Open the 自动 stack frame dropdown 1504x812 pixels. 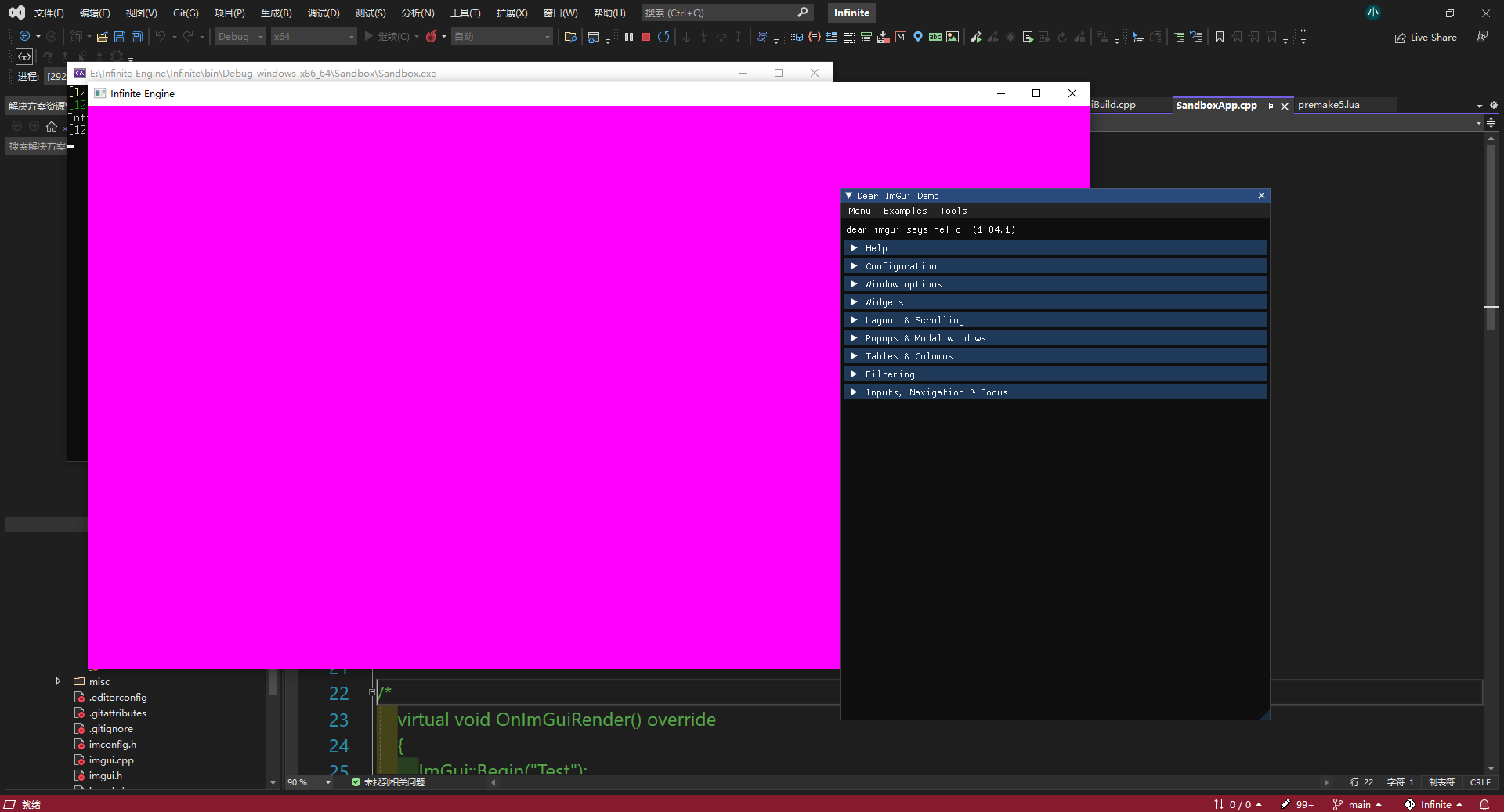502,37
